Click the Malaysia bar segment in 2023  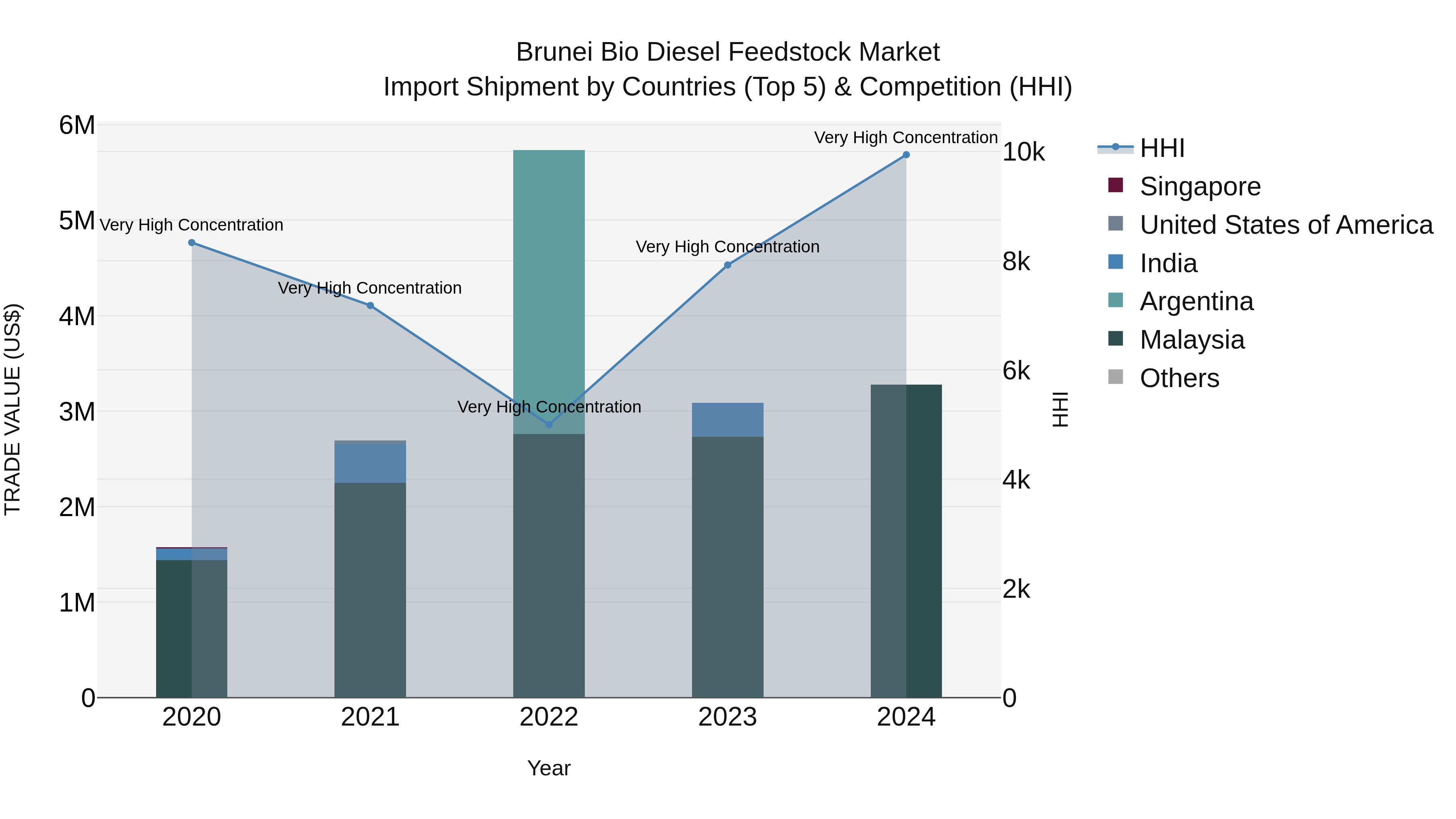(x=728, y=567)
